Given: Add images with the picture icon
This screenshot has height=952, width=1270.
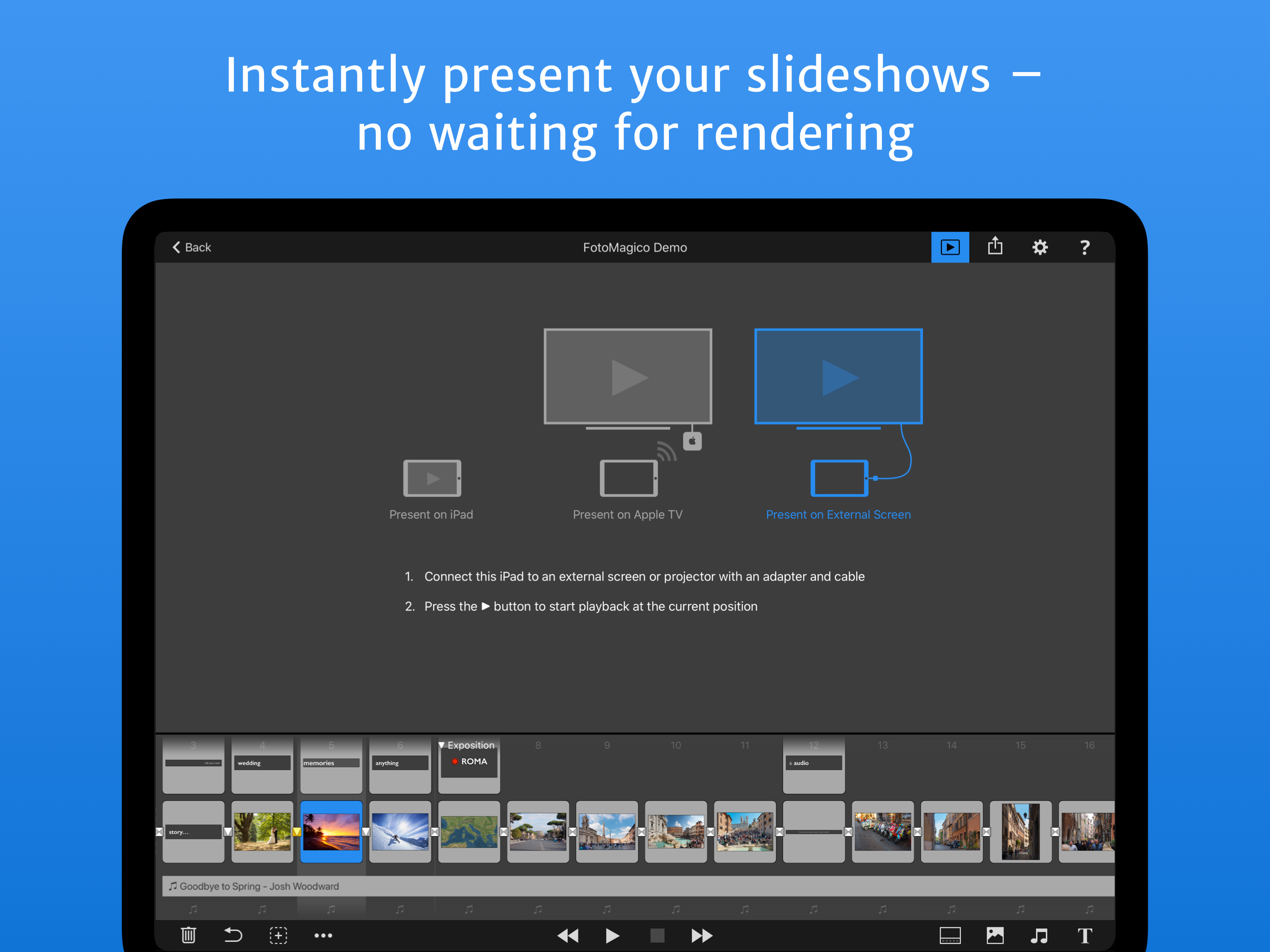Looking at the screenshot, I should (995, 935).
